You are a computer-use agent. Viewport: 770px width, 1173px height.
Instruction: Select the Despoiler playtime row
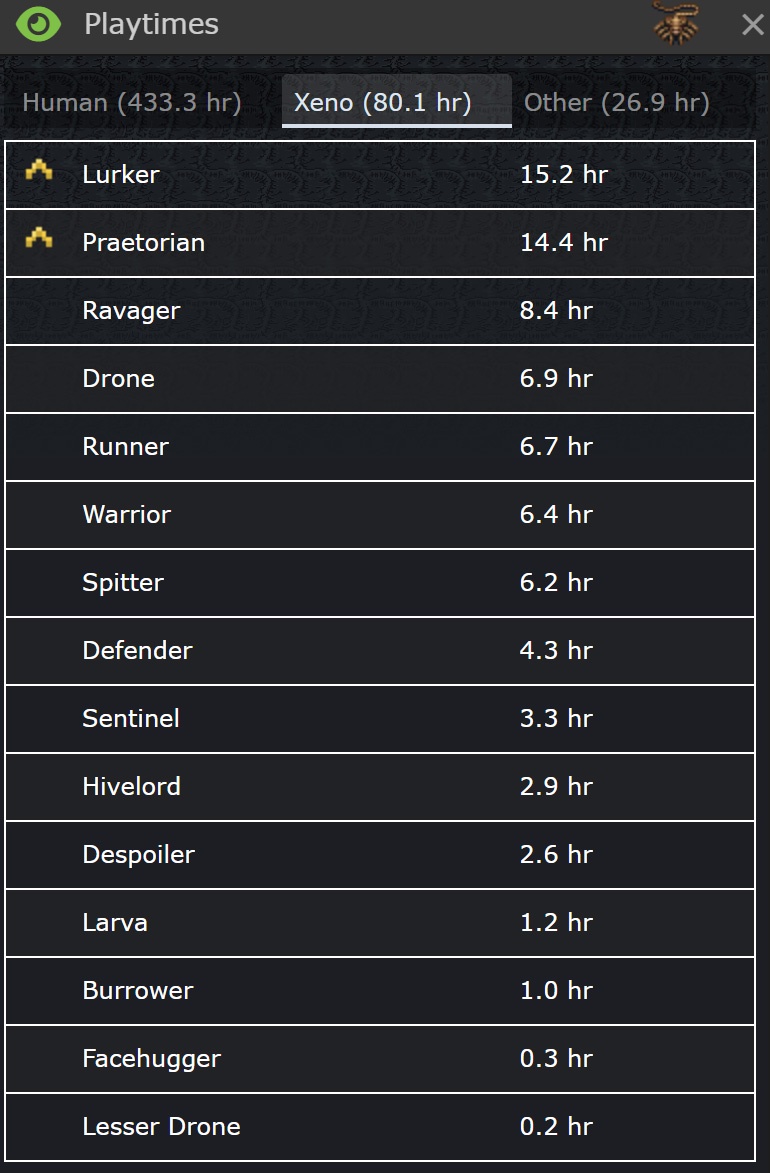pyautogui.click(x=380, y=855)
